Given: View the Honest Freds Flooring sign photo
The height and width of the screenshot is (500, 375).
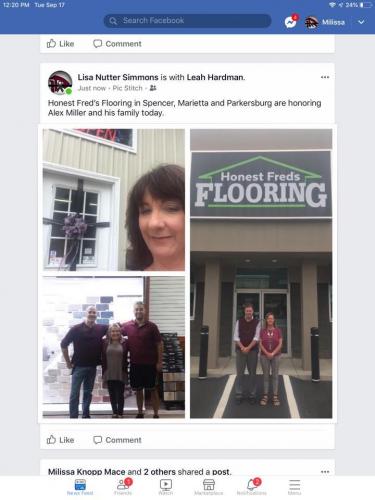Looking at the screenshot, I should (261, 273).
